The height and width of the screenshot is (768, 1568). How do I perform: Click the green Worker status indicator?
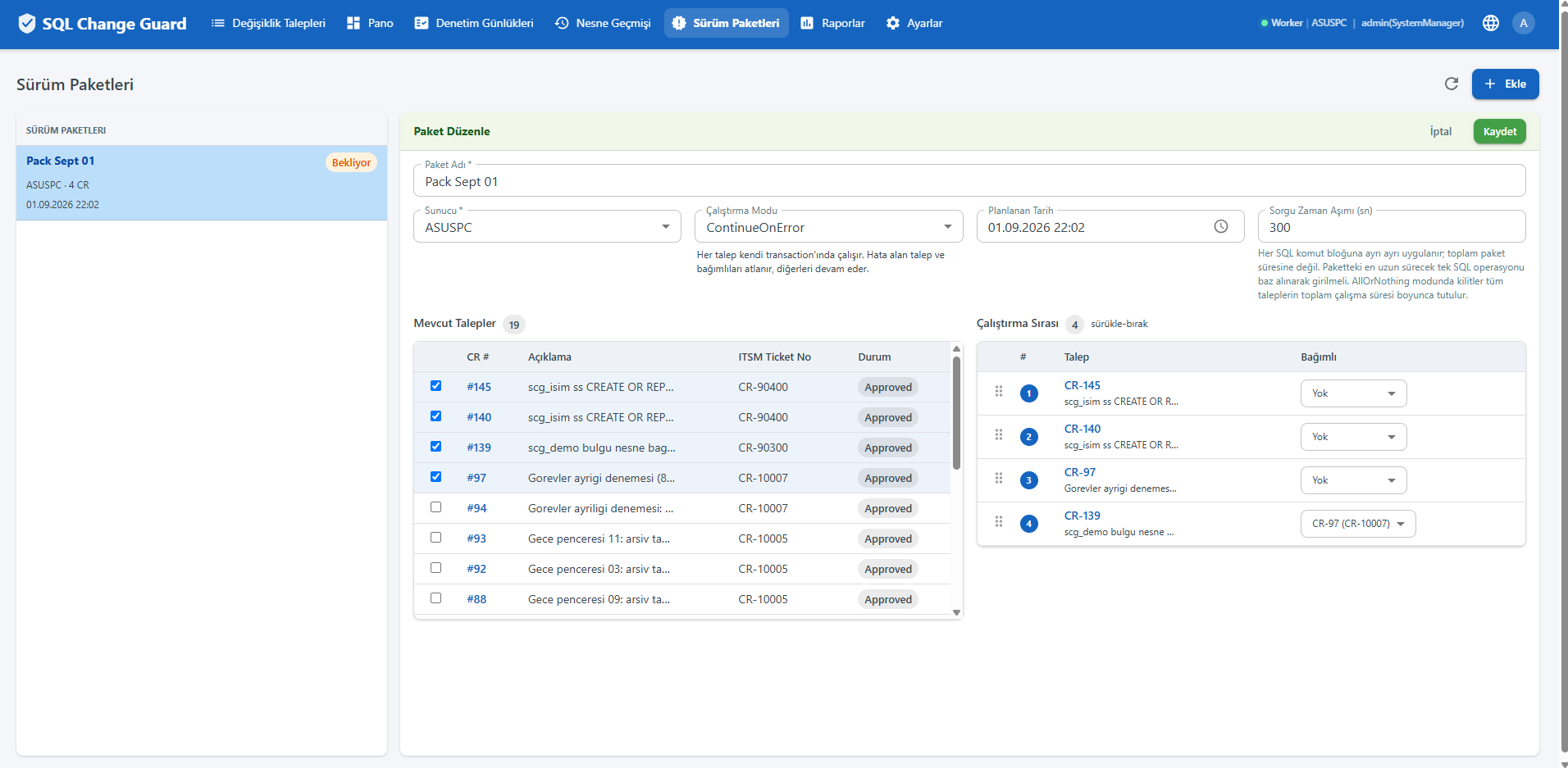point(1265,23)
